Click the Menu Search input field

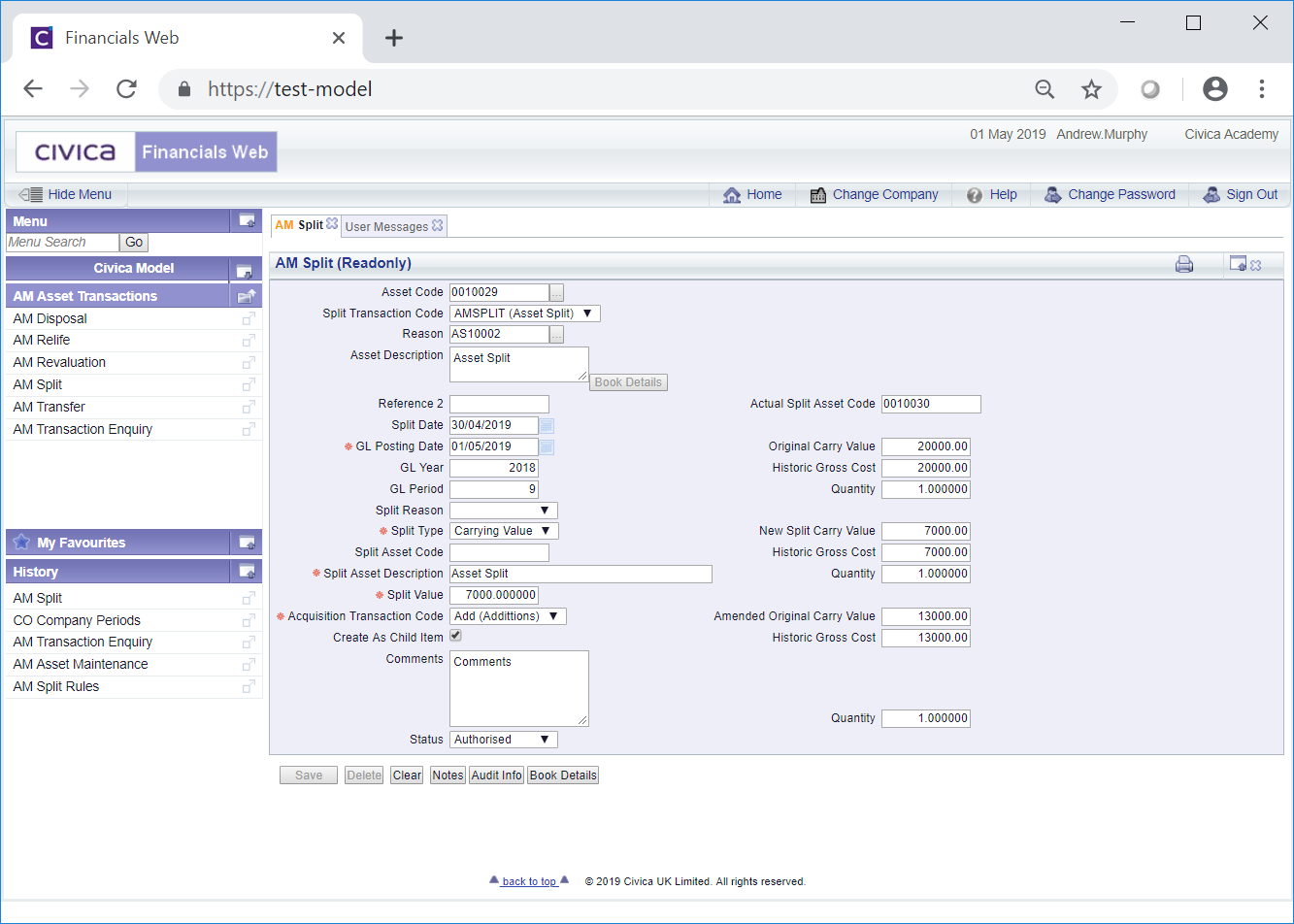tap(63, 243)
